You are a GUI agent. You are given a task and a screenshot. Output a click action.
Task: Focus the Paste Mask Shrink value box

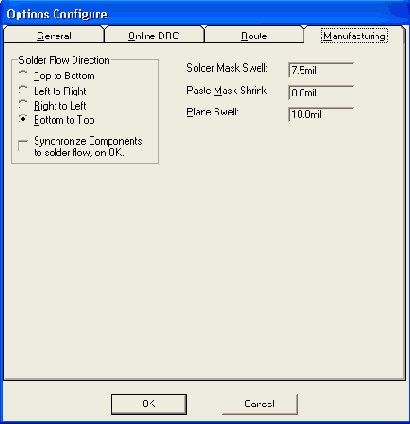coord(321,92)
